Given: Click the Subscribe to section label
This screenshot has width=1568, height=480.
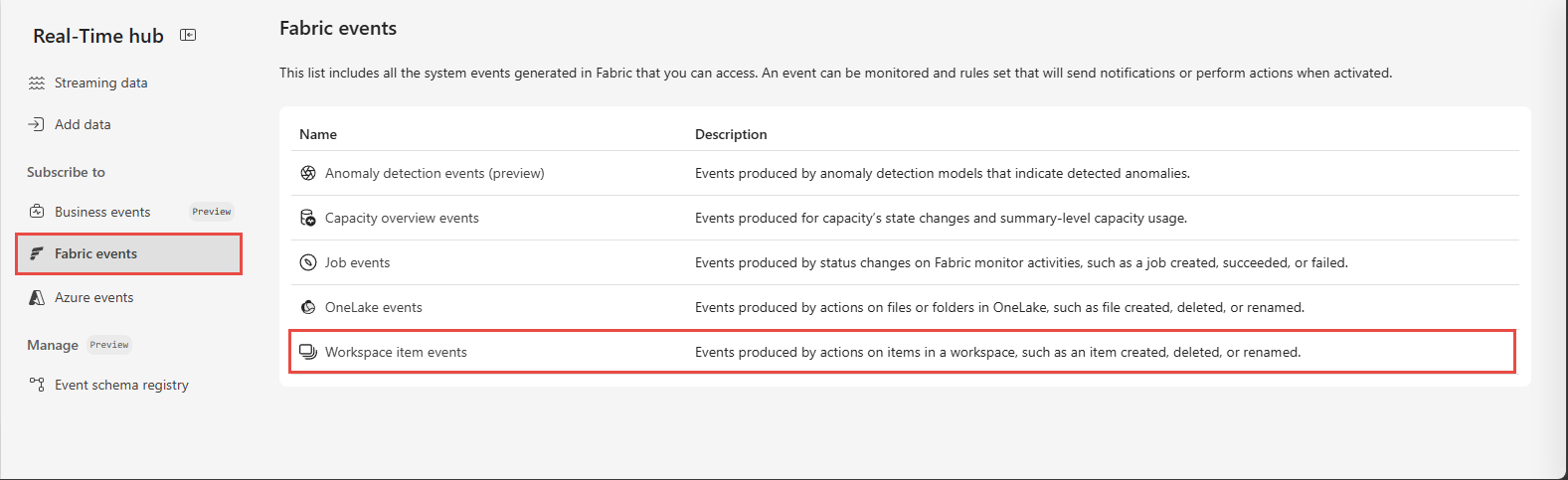Looking at the screenshot, I should click(x=66, y=172).
